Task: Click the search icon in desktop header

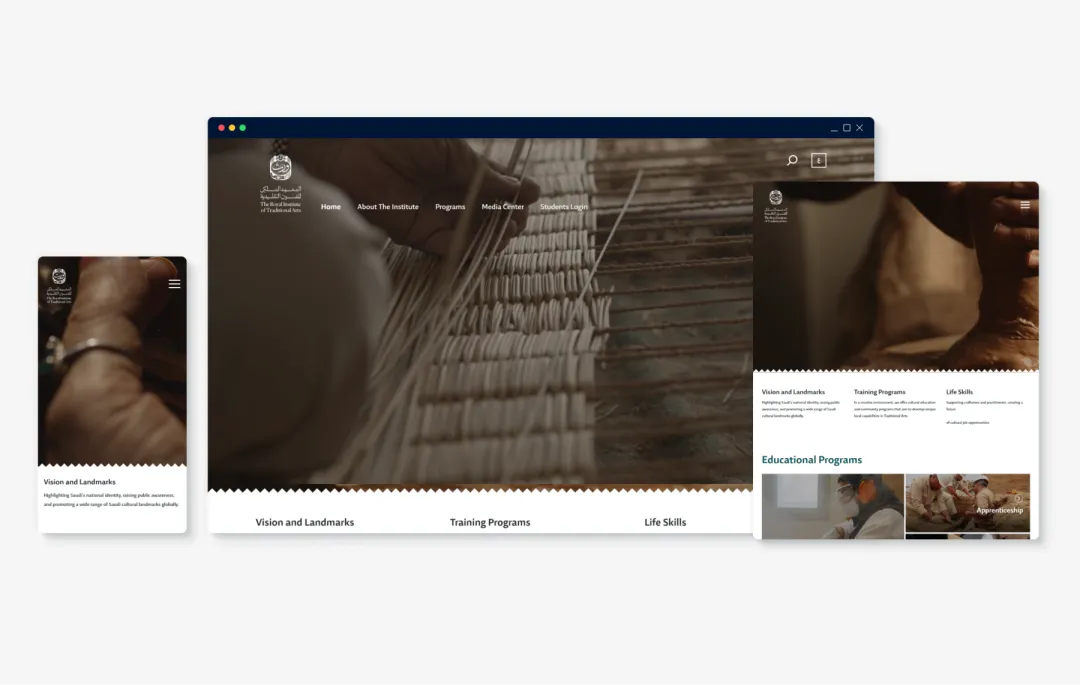Action: click(792, 160)
